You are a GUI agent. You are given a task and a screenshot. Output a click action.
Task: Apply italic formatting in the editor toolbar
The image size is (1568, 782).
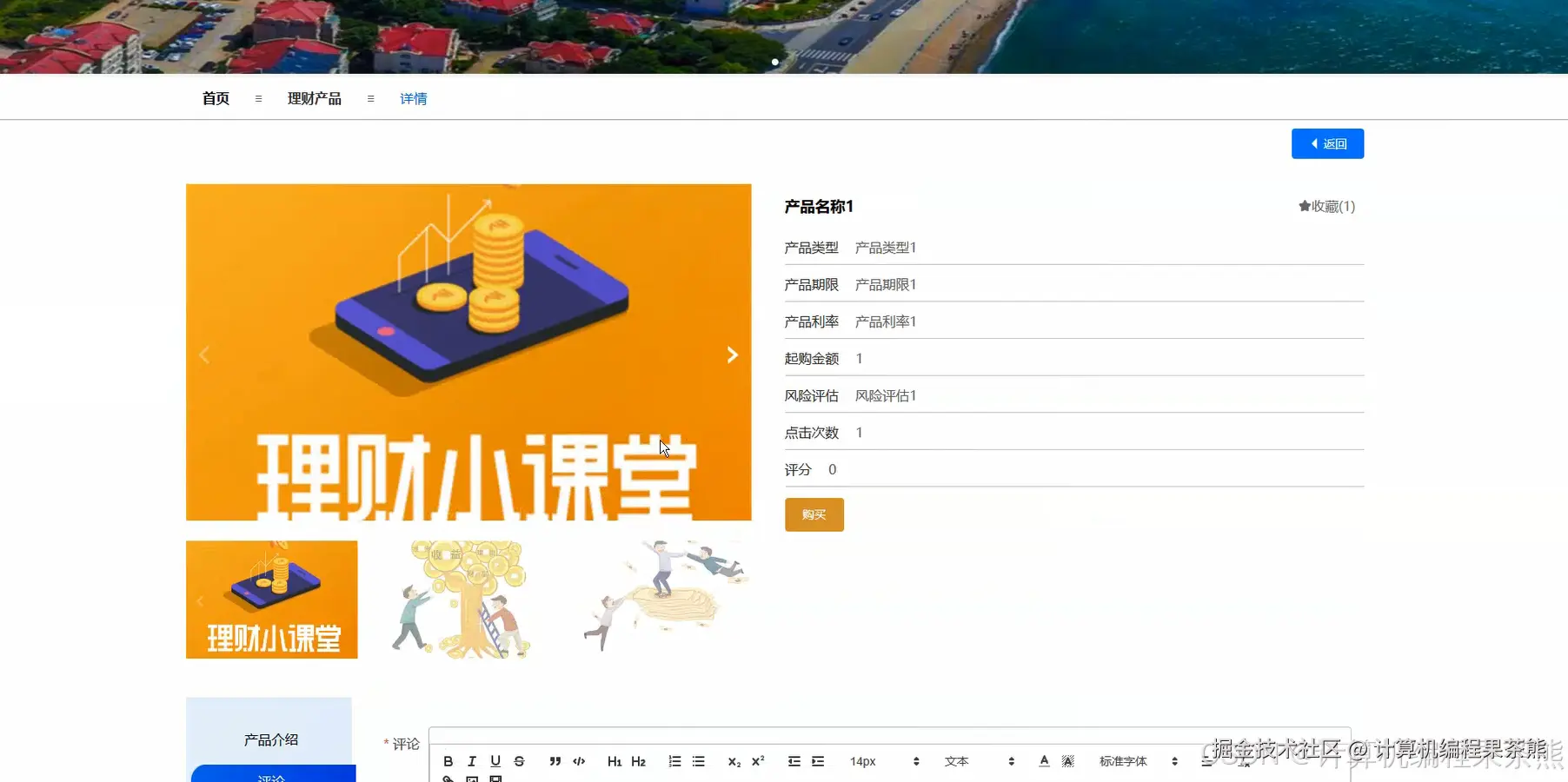472,761
